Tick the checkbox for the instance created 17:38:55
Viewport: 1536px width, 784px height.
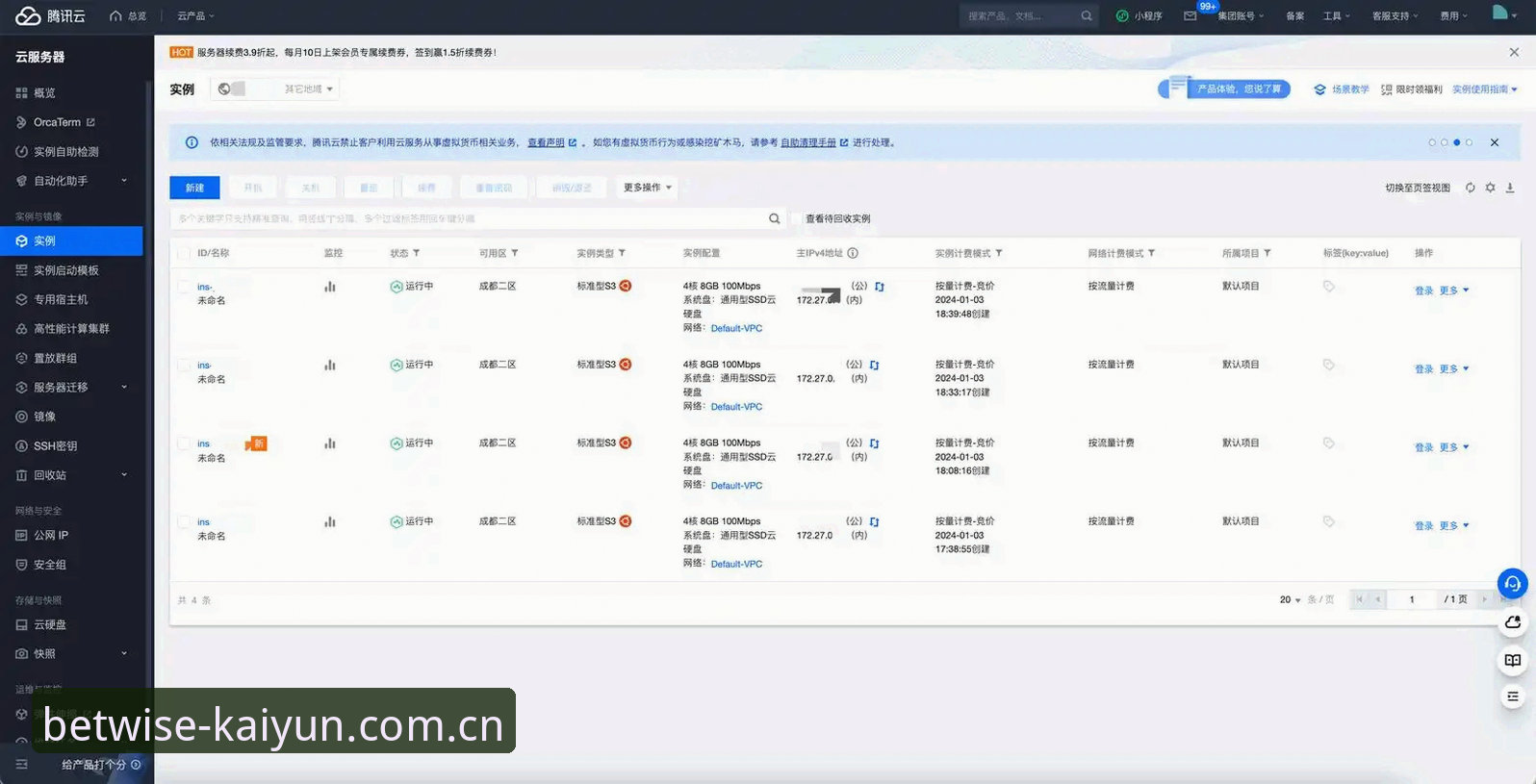click(184, 522)
